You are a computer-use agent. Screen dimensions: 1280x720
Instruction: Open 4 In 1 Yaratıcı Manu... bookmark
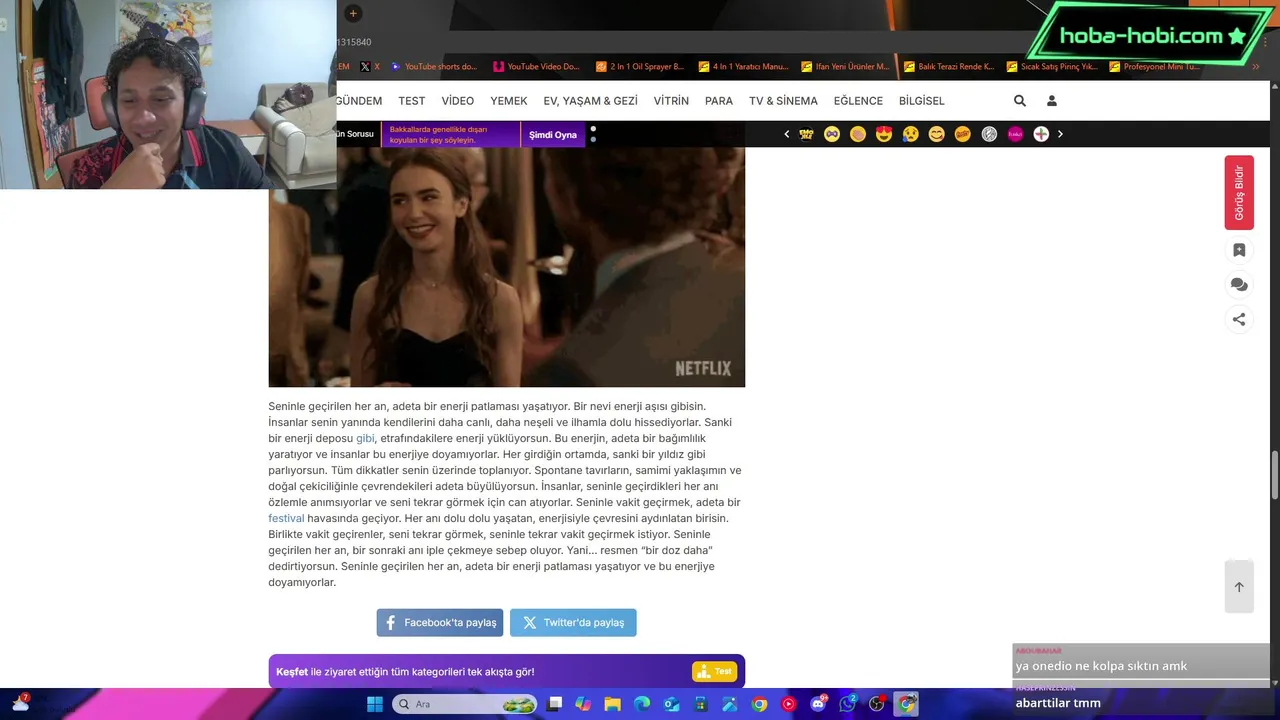[x=743, y=67]
